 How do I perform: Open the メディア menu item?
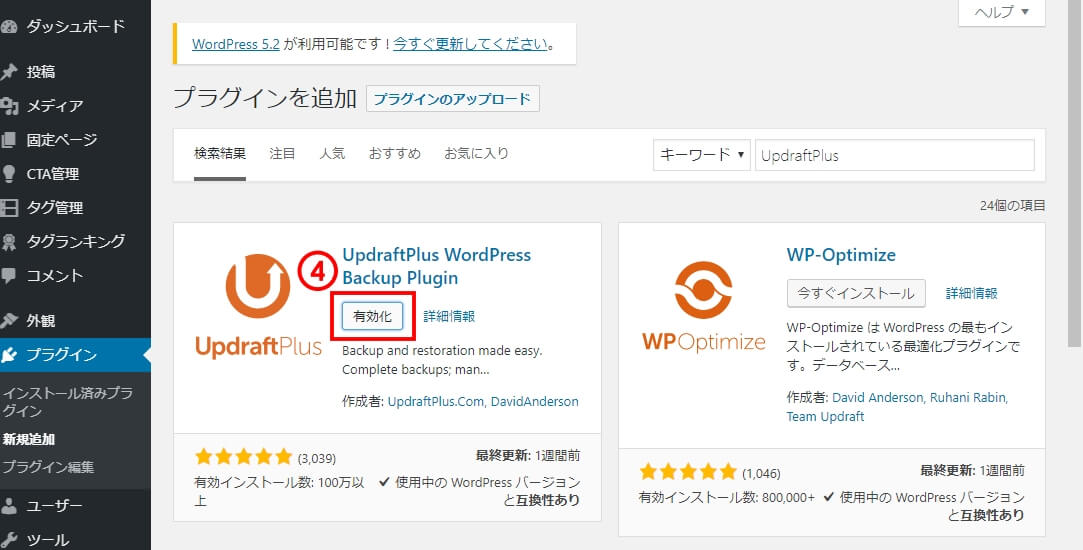(55, 106)
